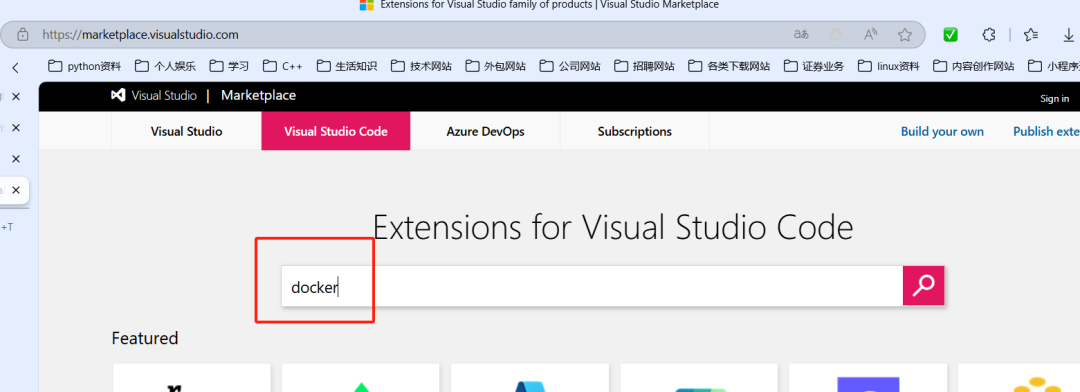Open the Visual Studio tab
Viewport: 1080px width, 392px height.
187,131
